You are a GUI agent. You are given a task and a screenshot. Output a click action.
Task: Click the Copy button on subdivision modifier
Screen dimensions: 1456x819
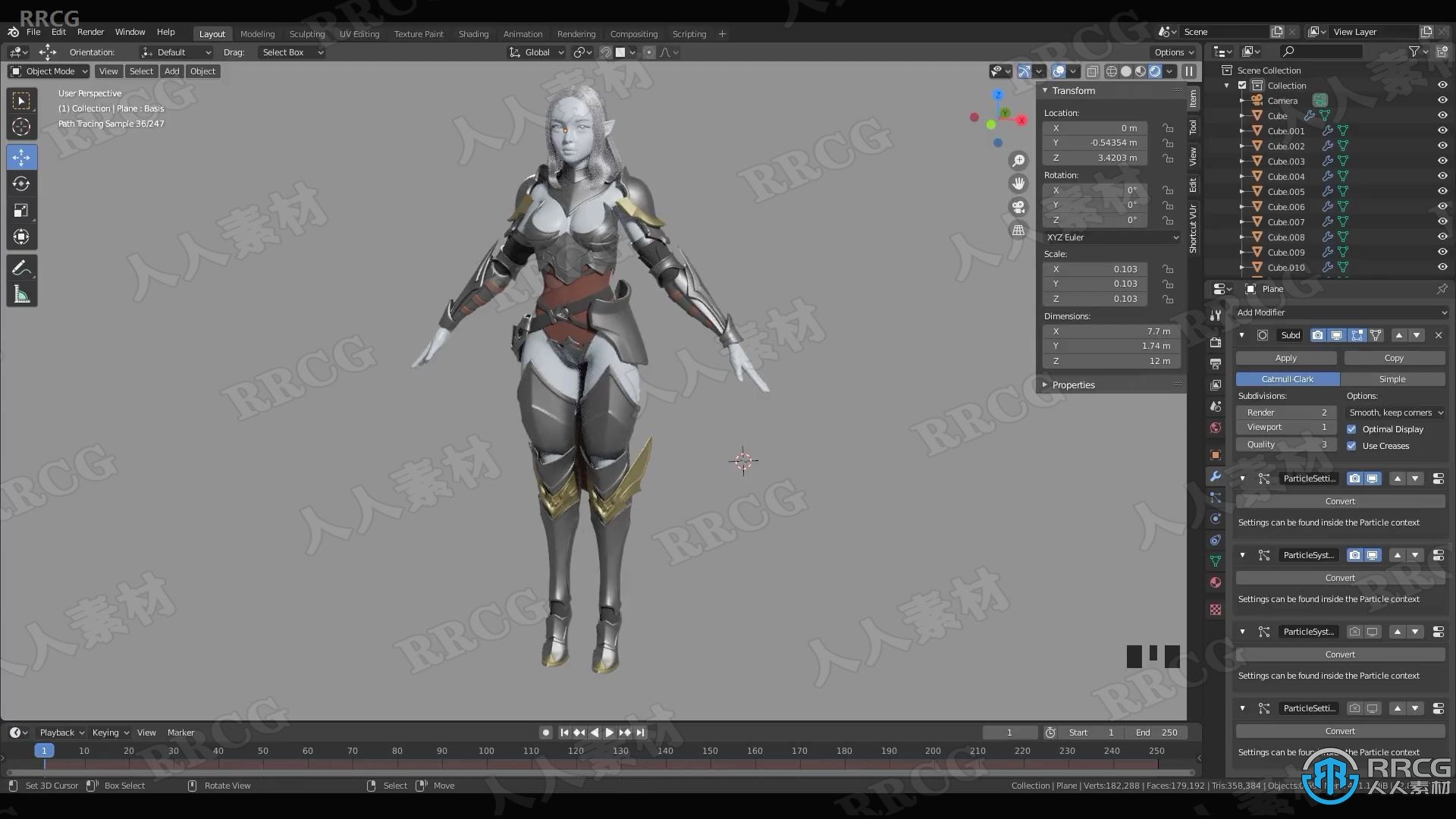(x=1393, y=358)
